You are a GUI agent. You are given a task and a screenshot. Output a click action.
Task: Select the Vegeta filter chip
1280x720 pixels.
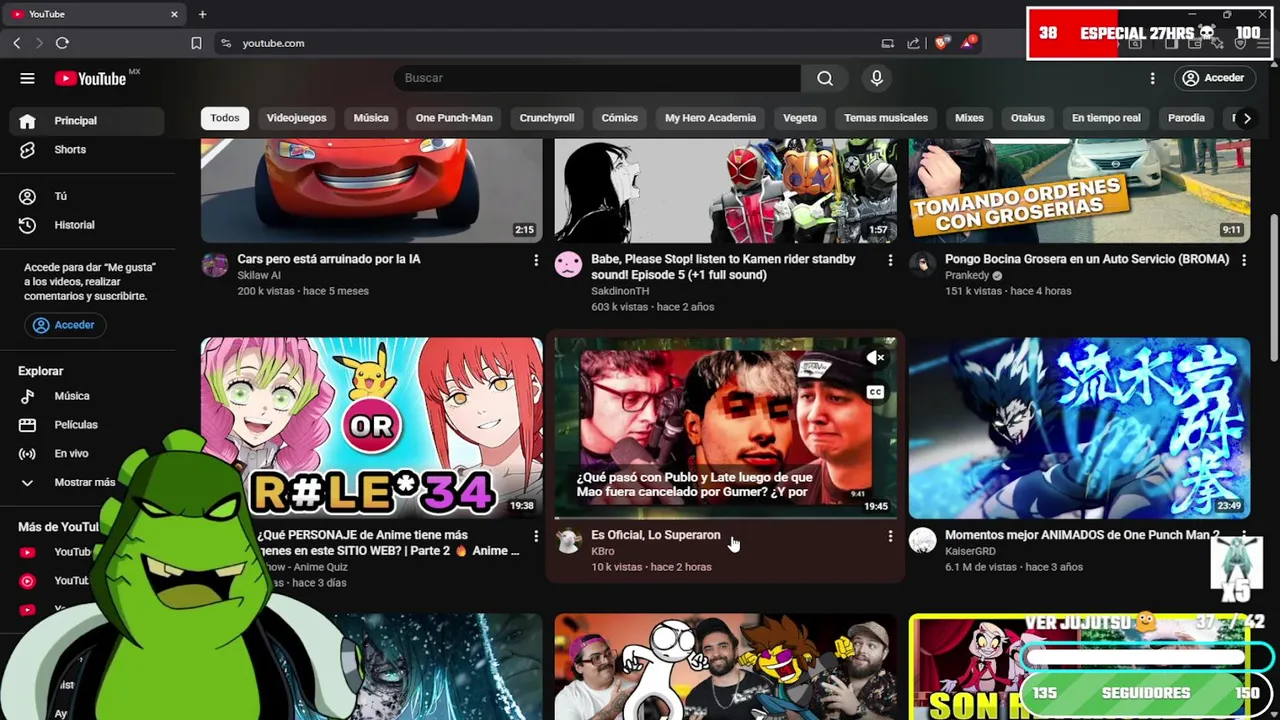coord(800,118)
